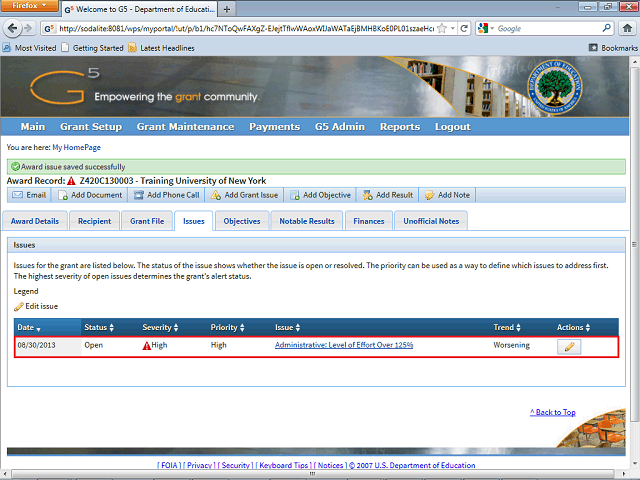Sort issues by Date column

(x=29, y=327)
